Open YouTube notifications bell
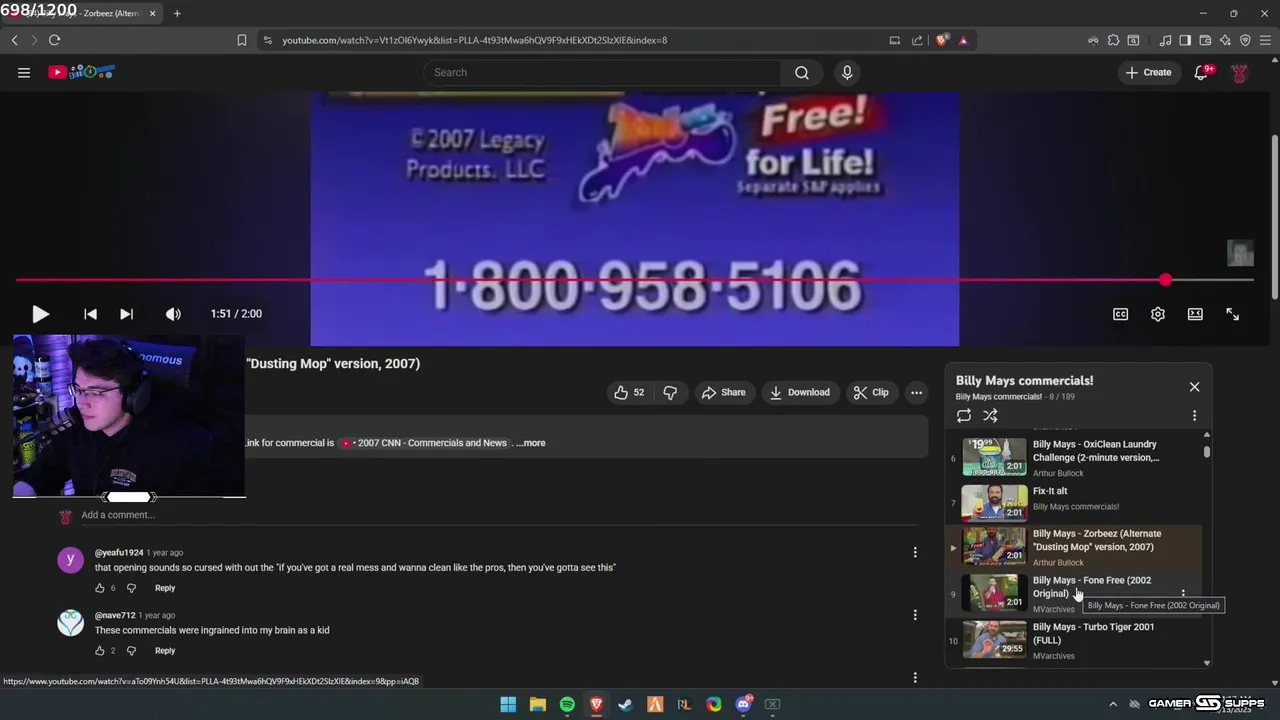 tap(1202, 72)
